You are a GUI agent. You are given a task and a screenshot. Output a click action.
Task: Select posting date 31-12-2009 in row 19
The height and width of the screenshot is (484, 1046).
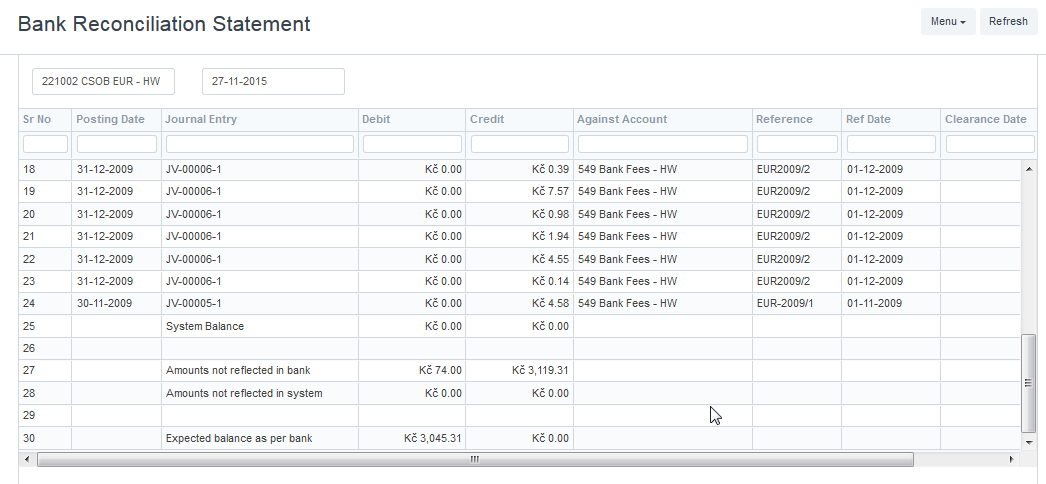pyautogui.click(x=105, y=191)
